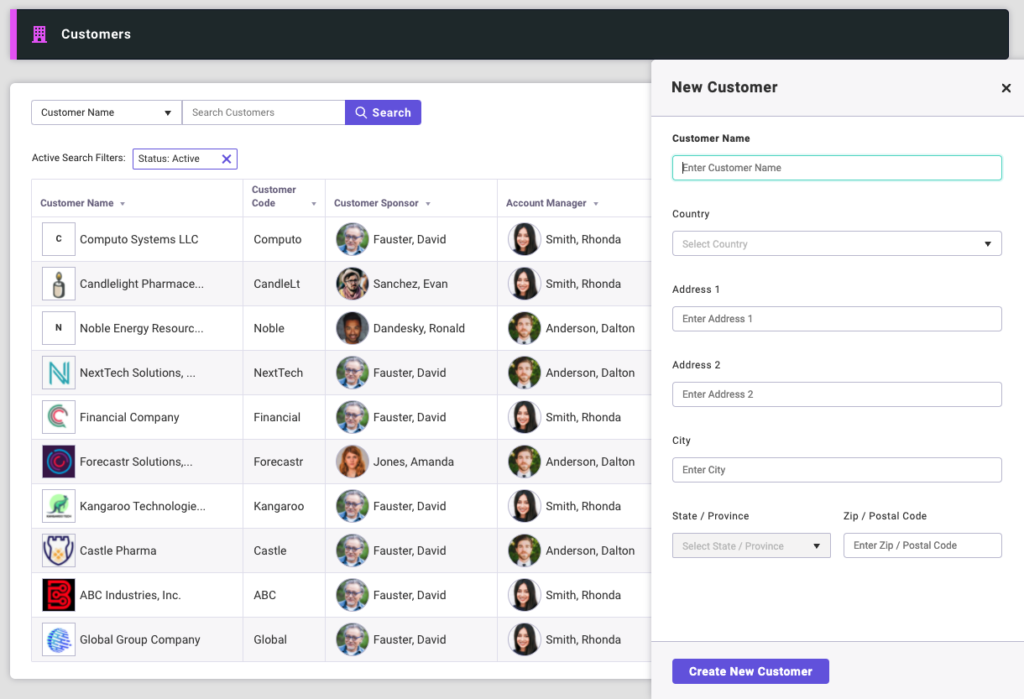Click the Castle Pharma logo icon

(58, 550)
